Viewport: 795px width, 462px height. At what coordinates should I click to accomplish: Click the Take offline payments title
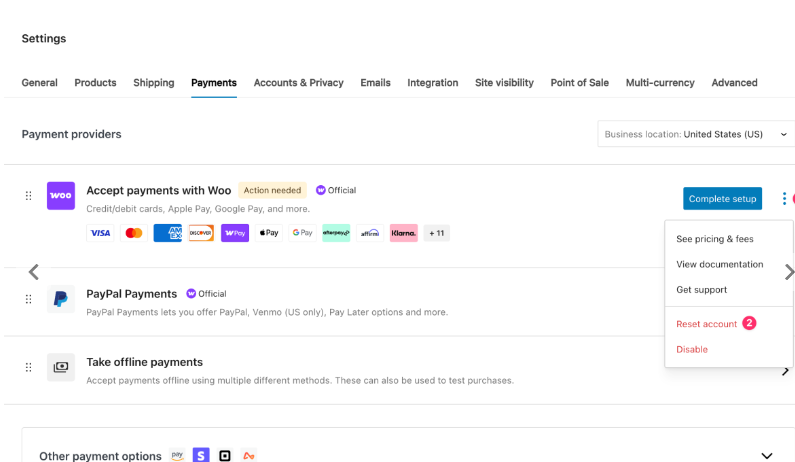point(144,362)
